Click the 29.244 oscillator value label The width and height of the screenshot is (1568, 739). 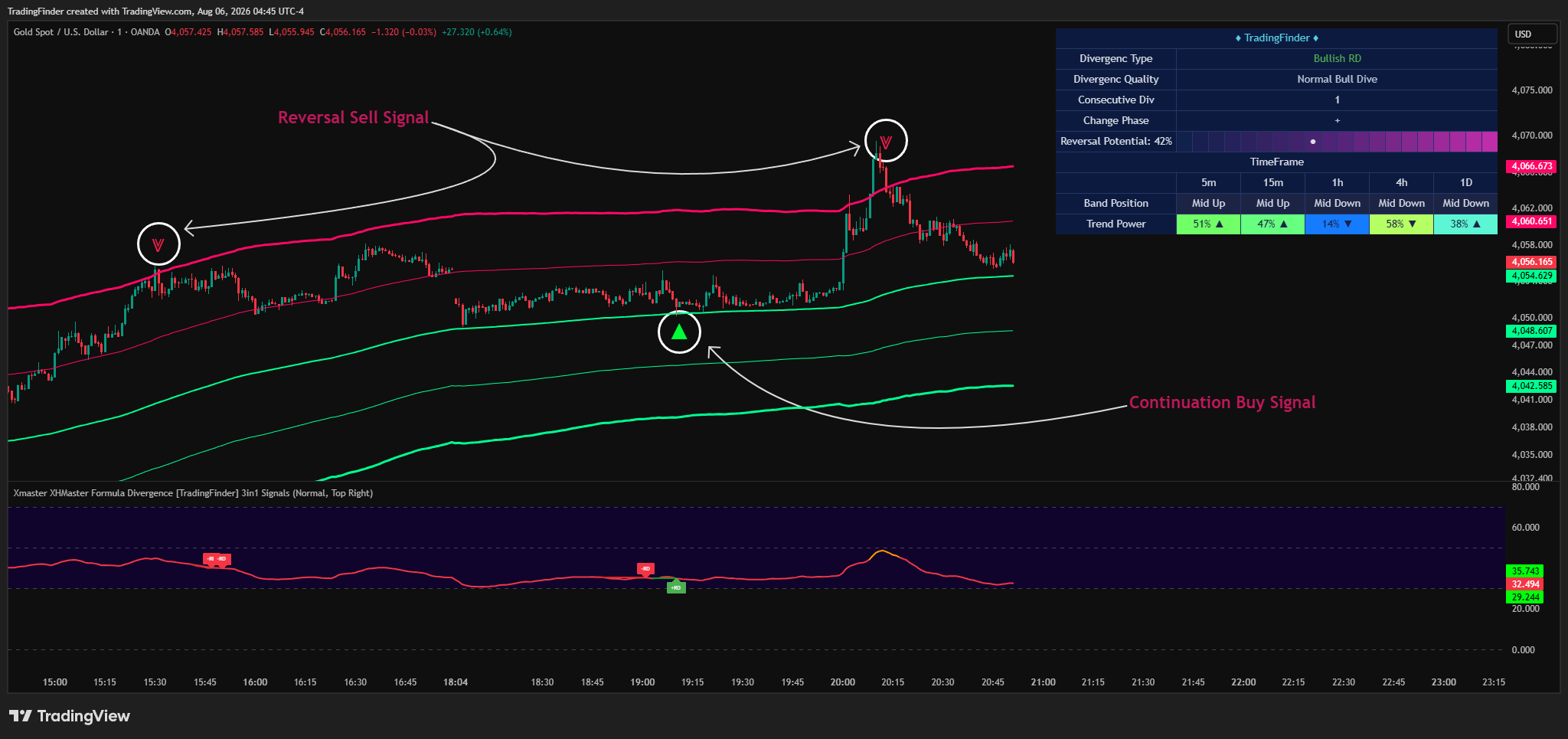tap(1525, 597)
